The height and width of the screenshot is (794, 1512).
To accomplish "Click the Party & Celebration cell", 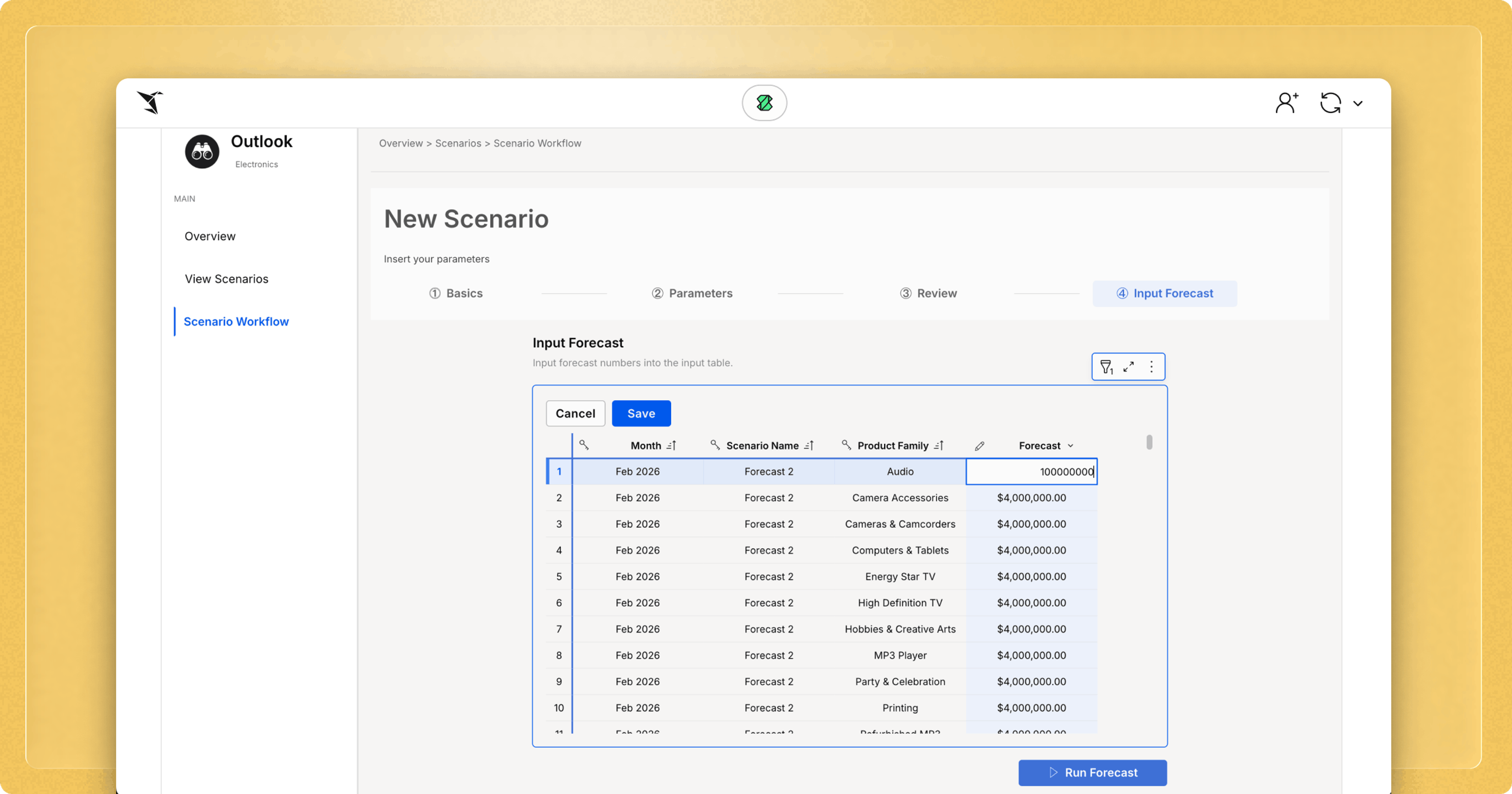I will coord(900,682).
